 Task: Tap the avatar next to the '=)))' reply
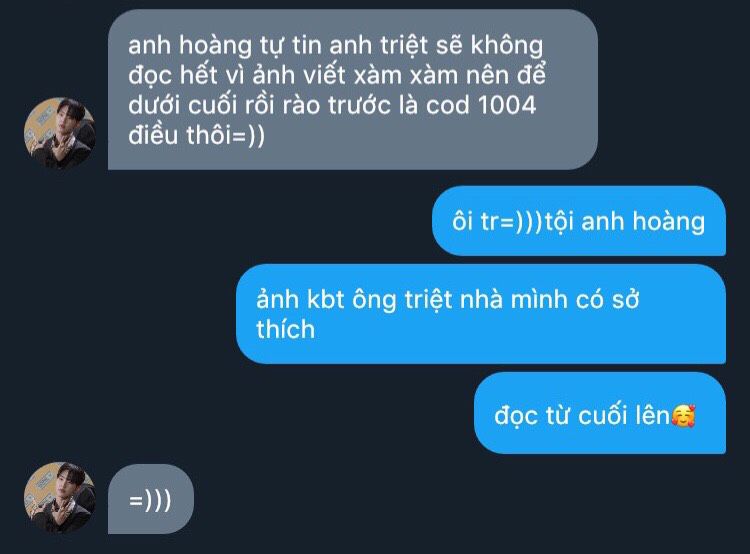tap(60, 498)
